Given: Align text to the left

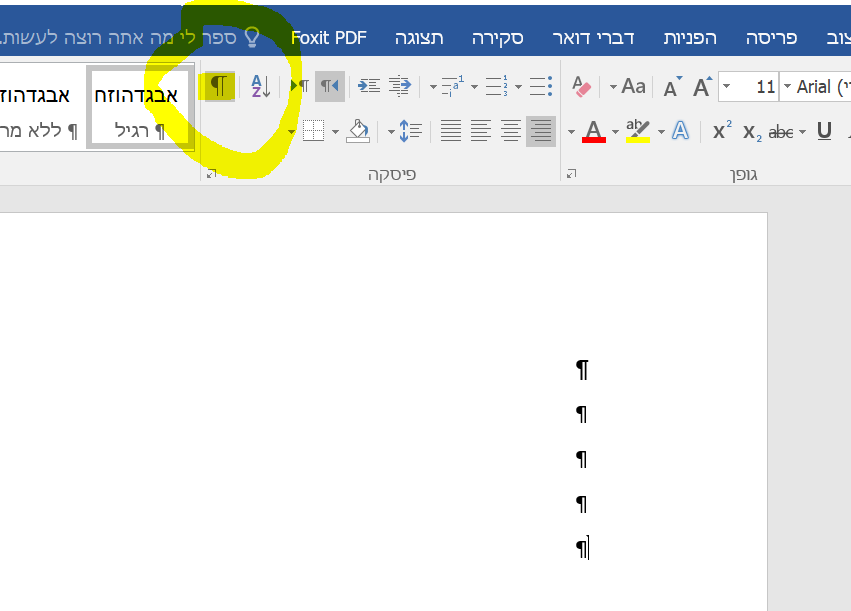Looking at the screenshot, I should [x=481, y=131].
